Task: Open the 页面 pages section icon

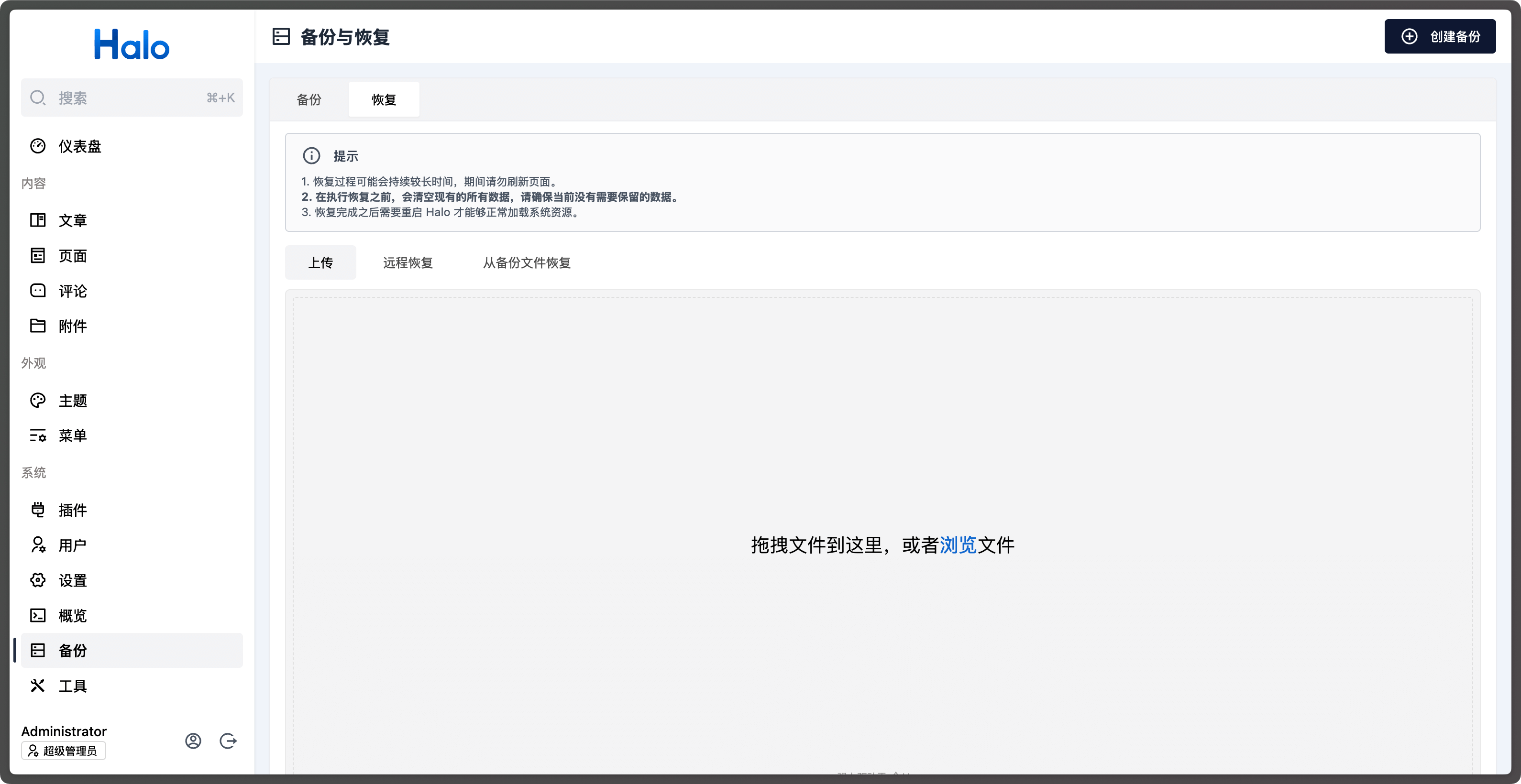Action: 38,255
